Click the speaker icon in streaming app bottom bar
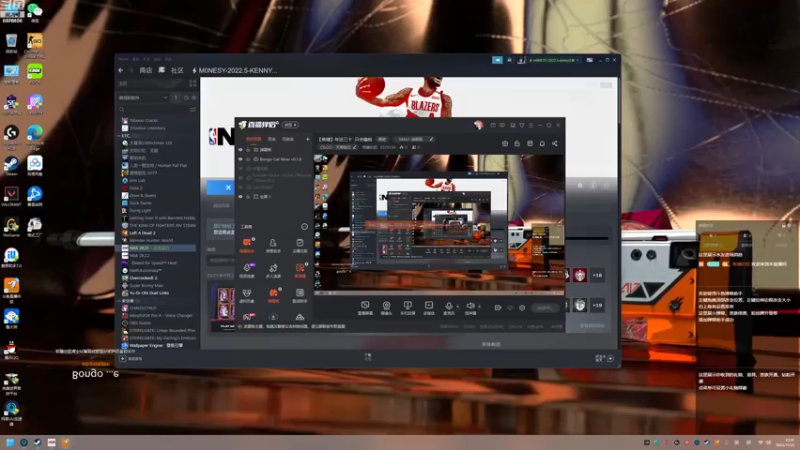Image resolution: width=800 pixels, height=450 pixels. pos(470,306)
